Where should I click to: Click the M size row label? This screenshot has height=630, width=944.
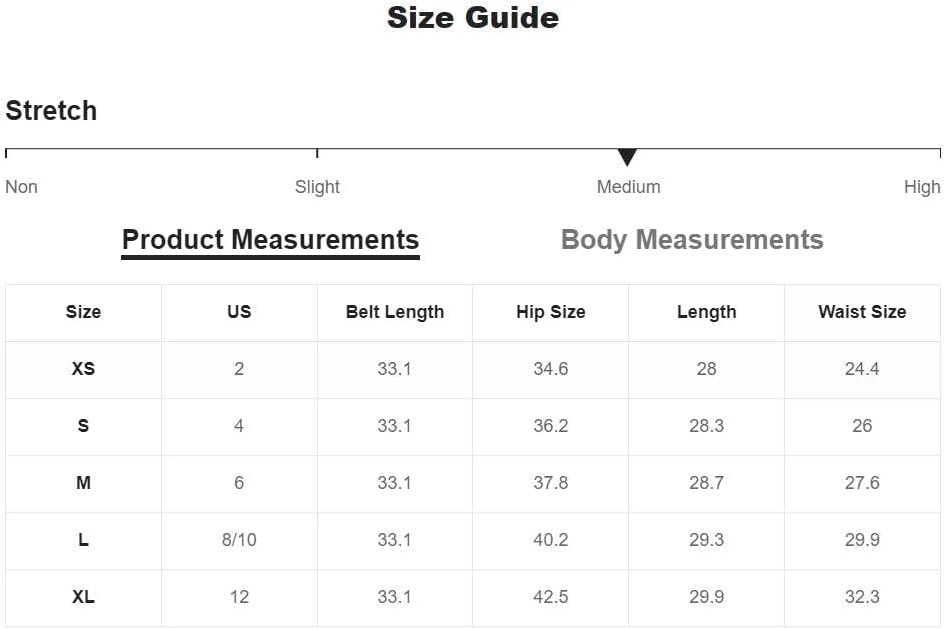(83, 483)
